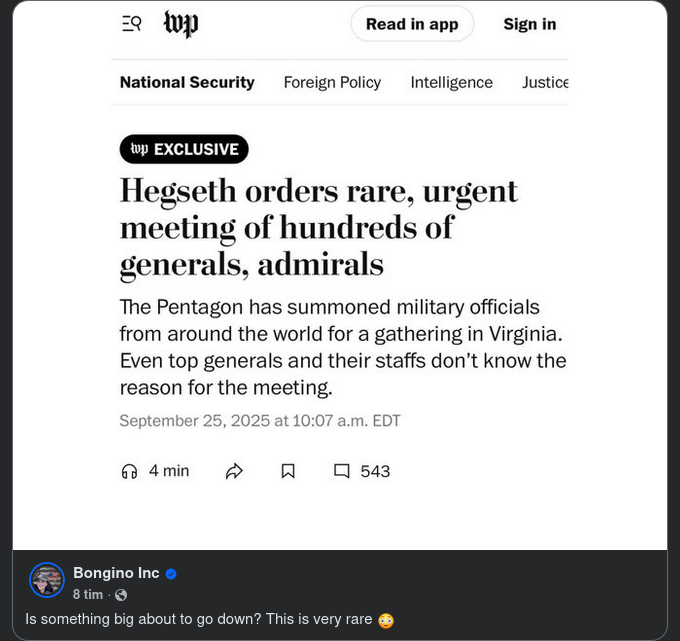The image size is (680, 641).
Task: Open comments via the speech bubble icon
Action: click(x=342, y=471)
